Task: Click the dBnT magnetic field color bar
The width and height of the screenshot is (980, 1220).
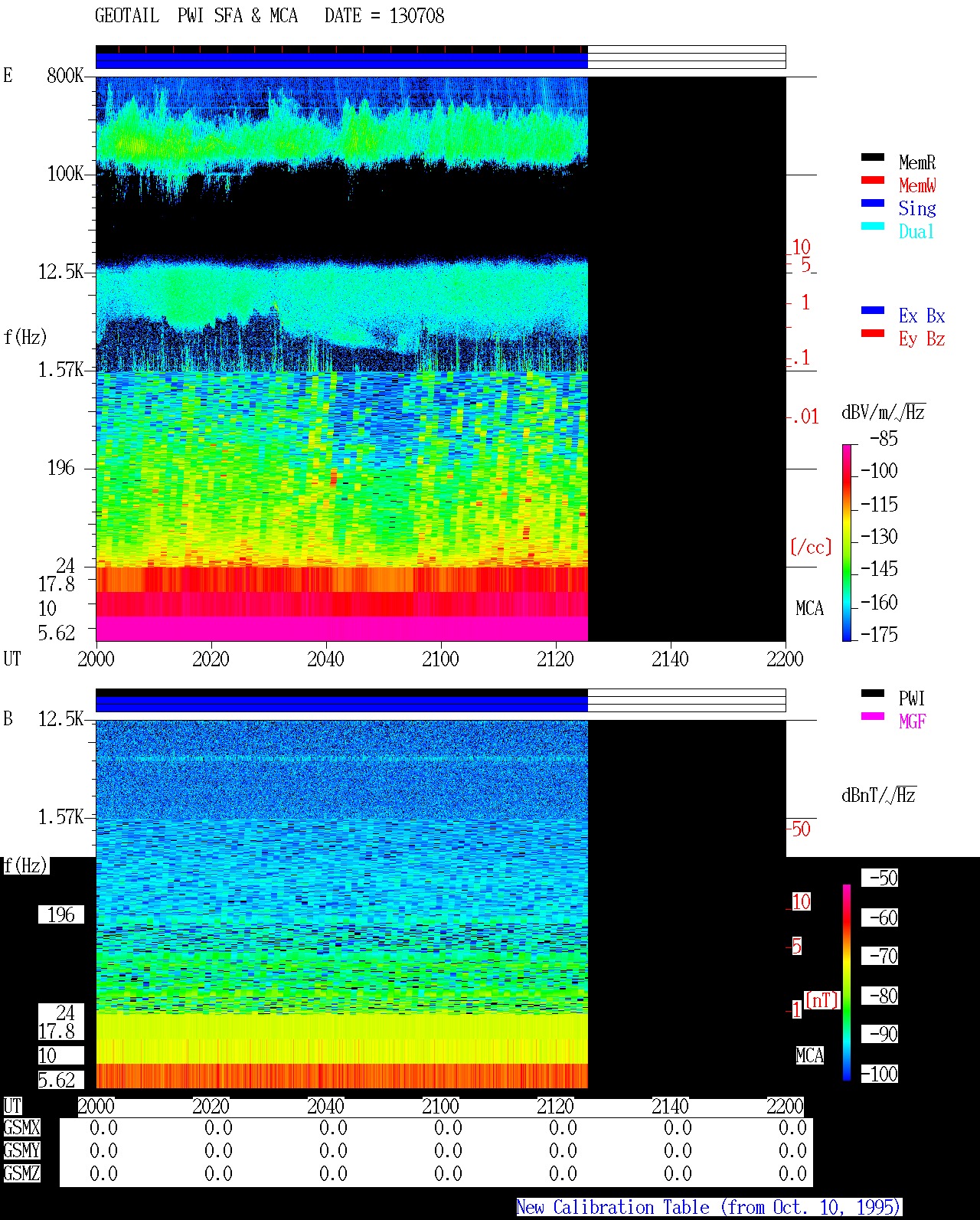Action: click(x=847, y=983)
